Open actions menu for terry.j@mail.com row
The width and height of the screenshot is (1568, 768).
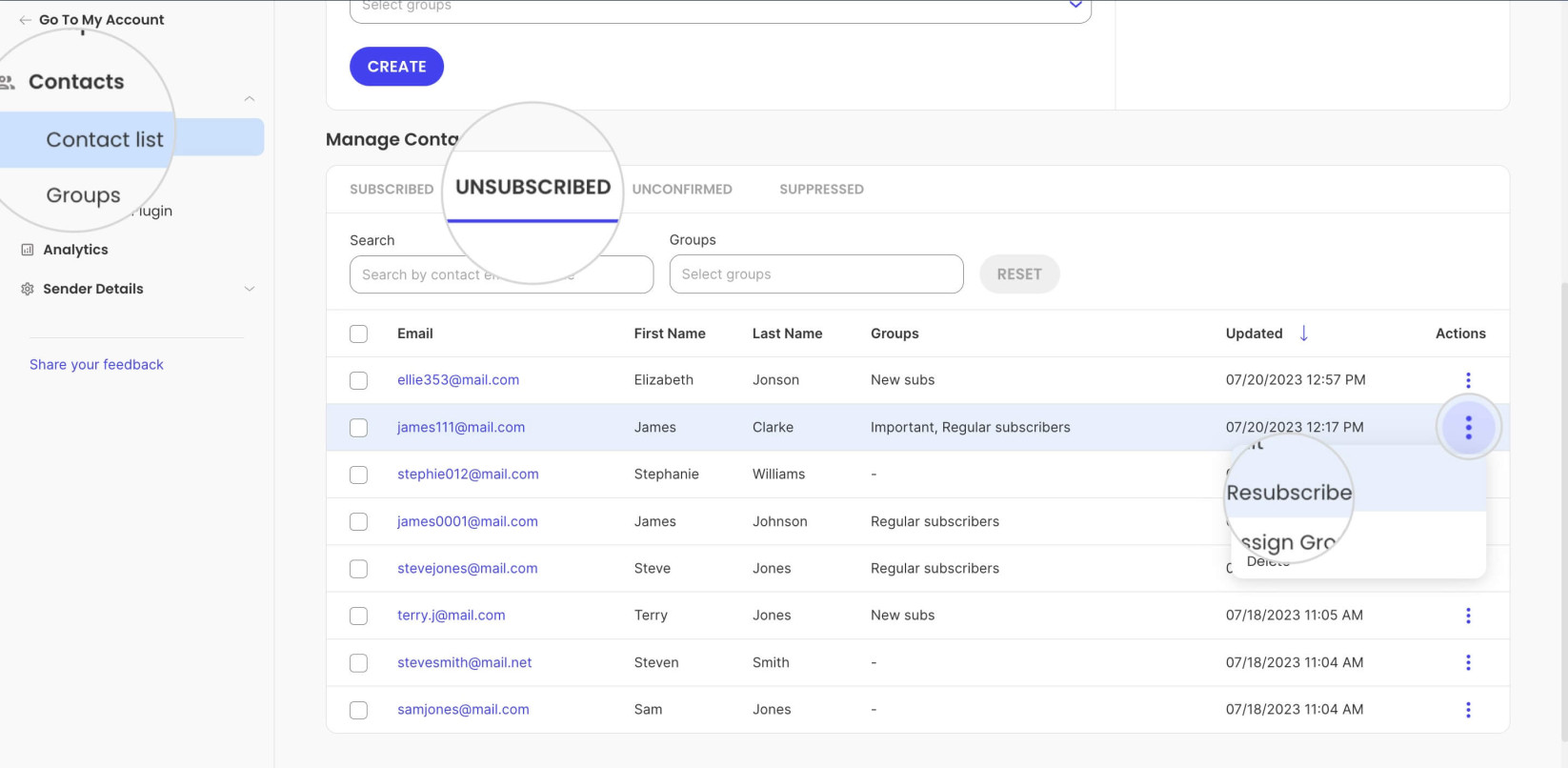(1468, 616)
